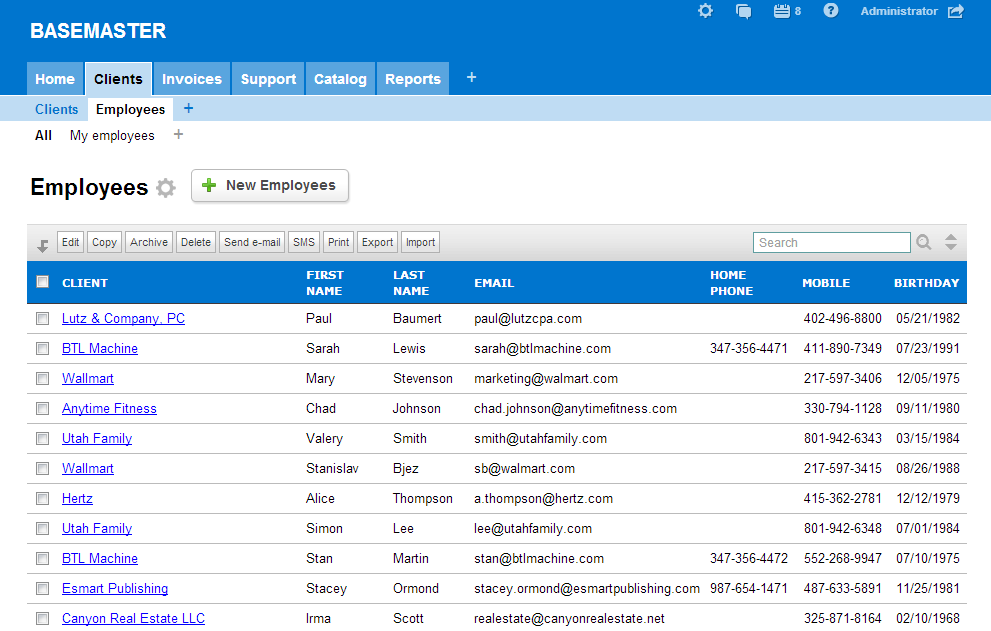Check the box for Simon Lee row
Screen dimensions: 991x631
point(42,529)
